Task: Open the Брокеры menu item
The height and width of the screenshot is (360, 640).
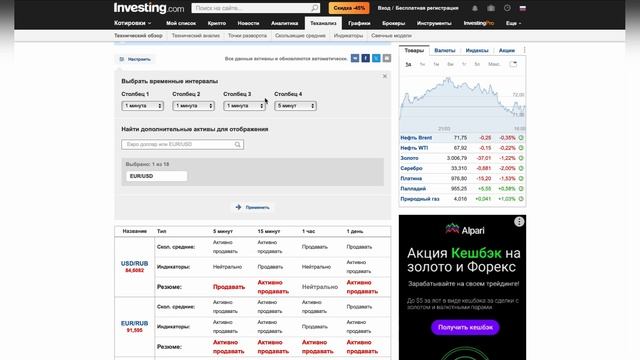Action: click(x=393, y=23)
